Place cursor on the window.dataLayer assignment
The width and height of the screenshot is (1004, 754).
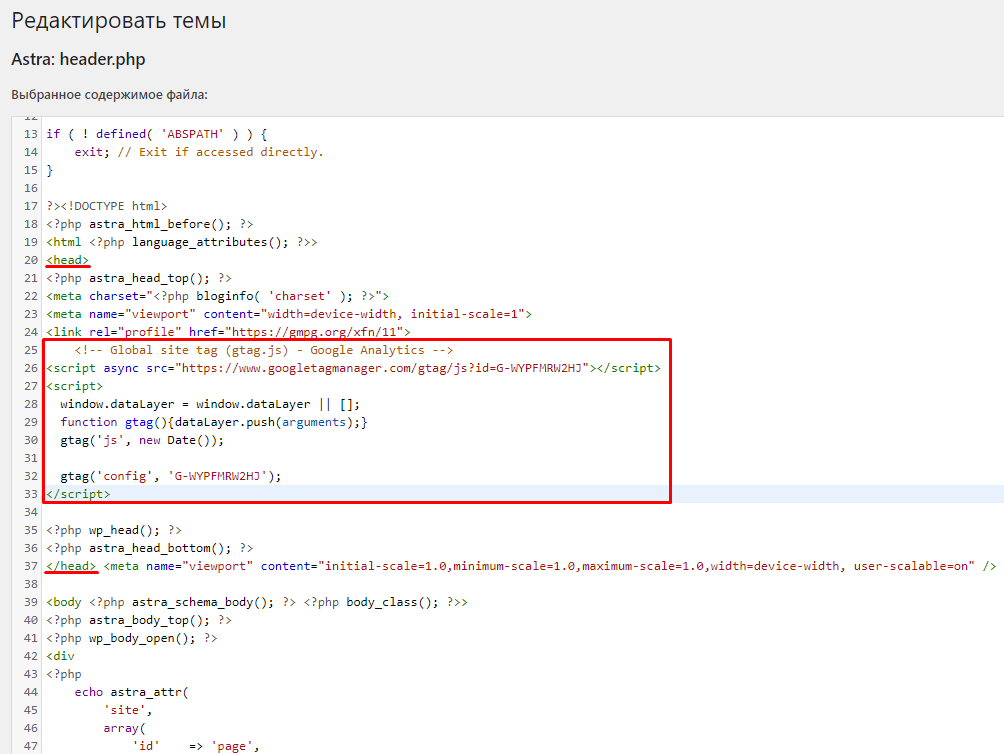click(x=209, y=404)
